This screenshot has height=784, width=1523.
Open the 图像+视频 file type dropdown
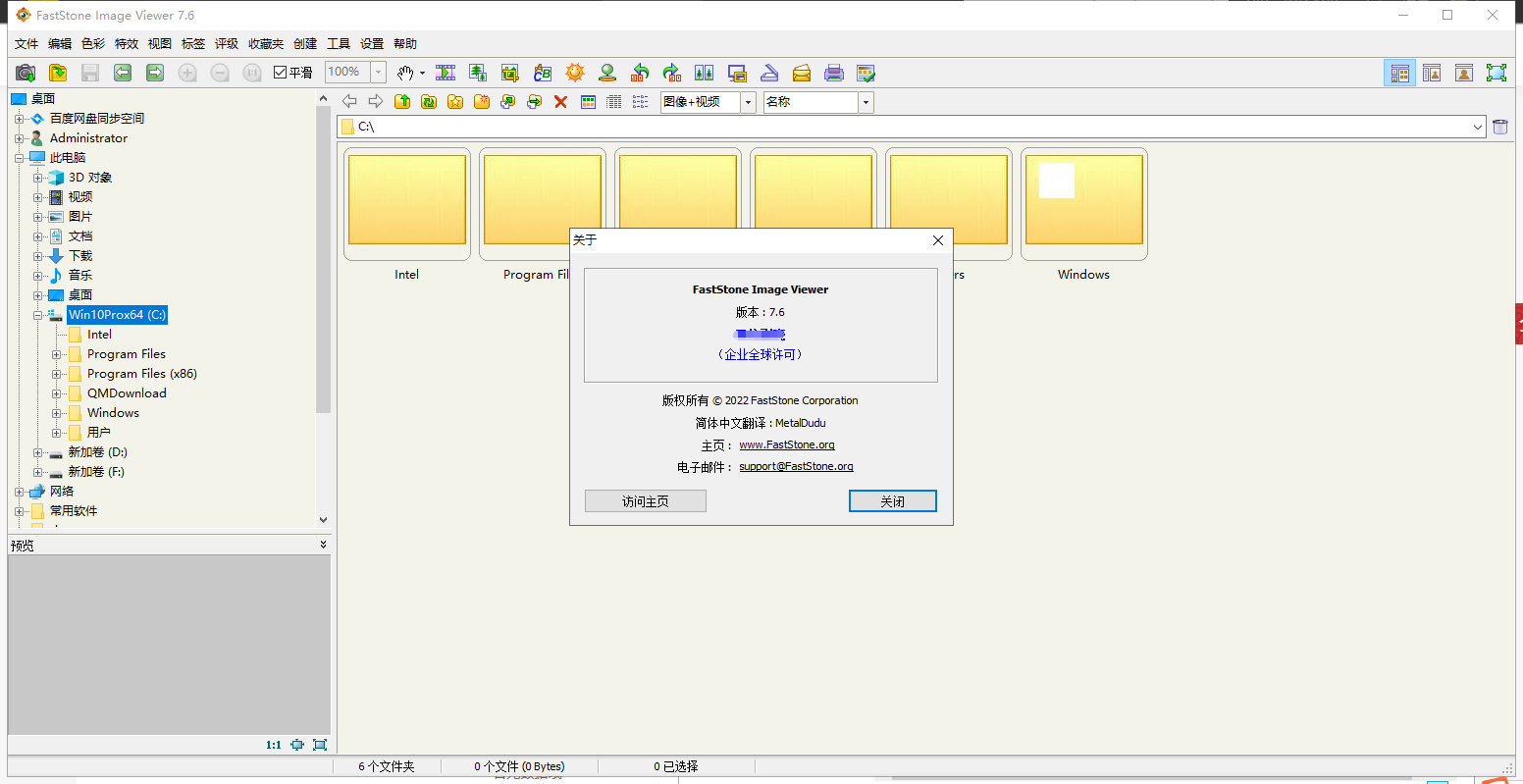pos(747,102)
